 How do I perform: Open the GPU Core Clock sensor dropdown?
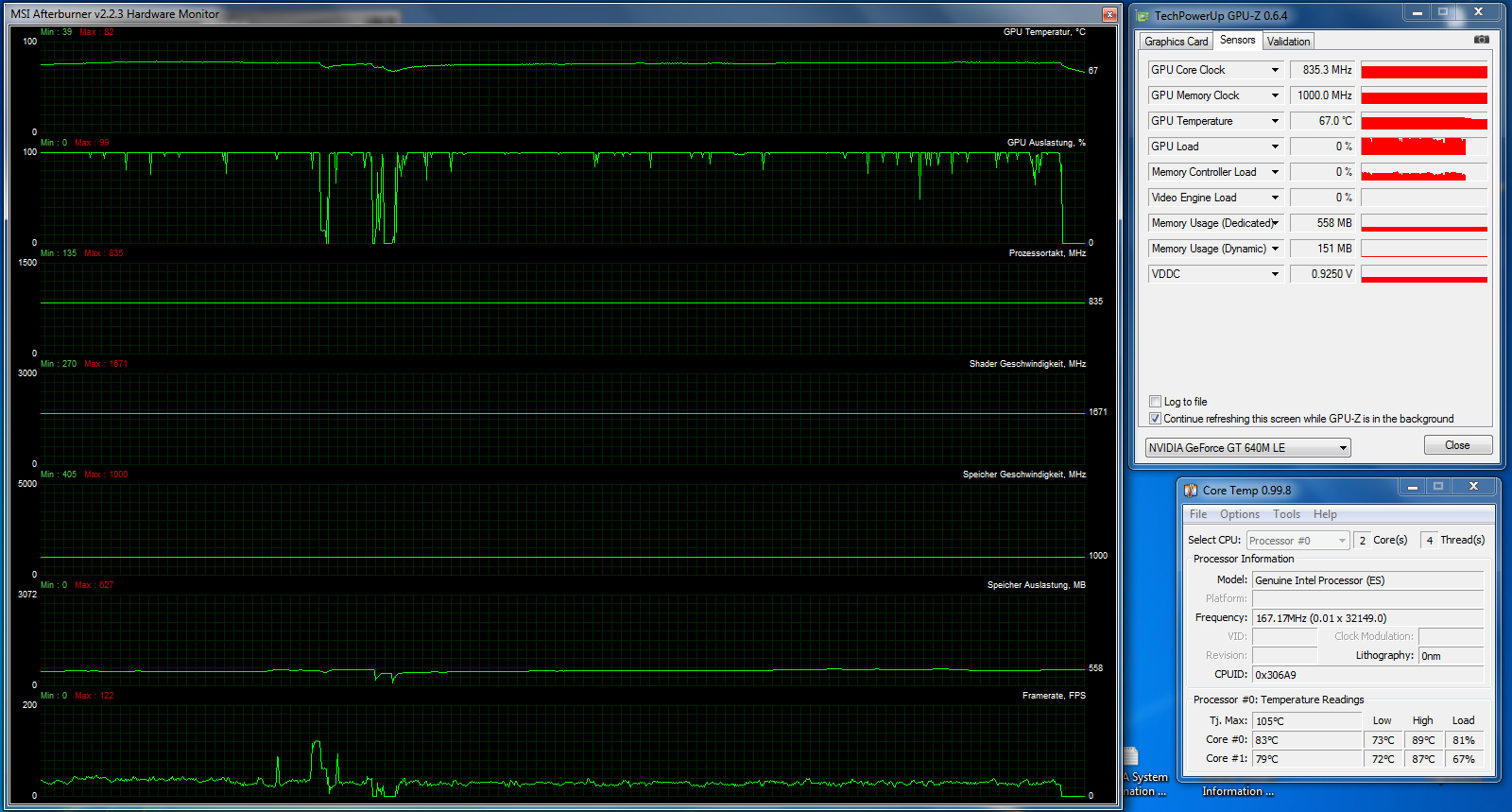click(x=1275, y=70)
